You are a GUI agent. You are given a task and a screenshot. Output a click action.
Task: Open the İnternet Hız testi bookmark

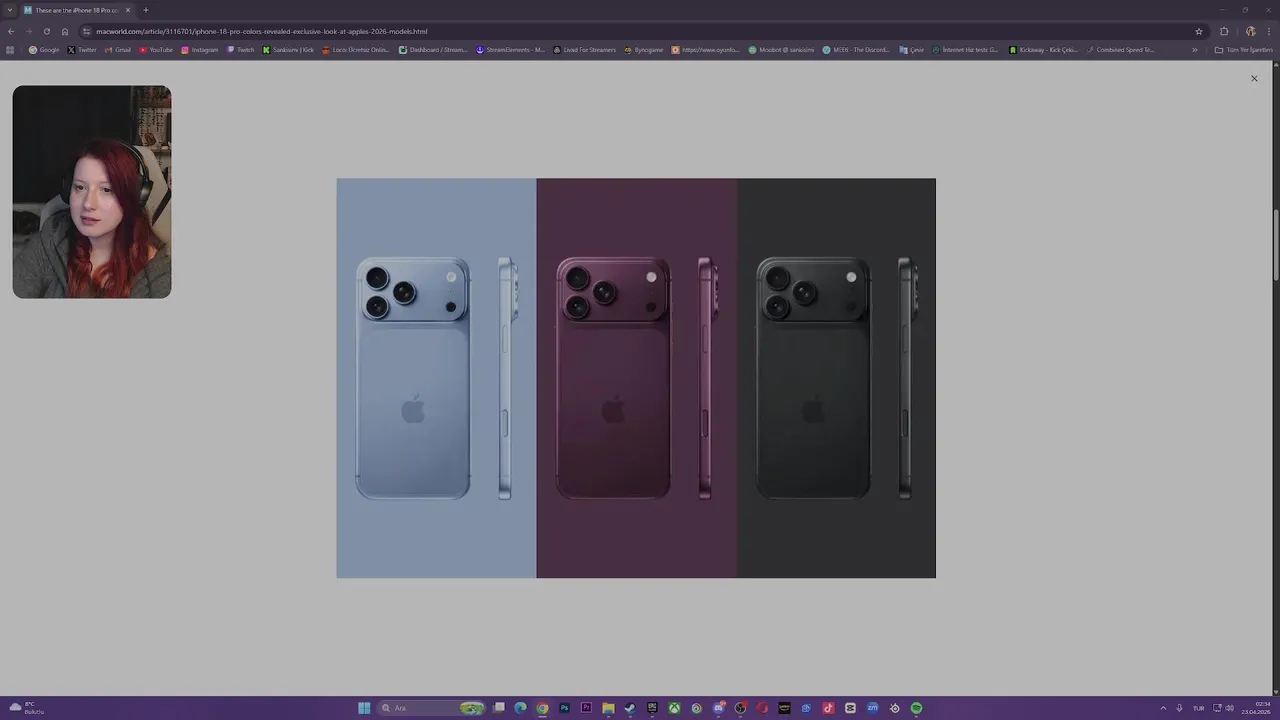(965, 49)
